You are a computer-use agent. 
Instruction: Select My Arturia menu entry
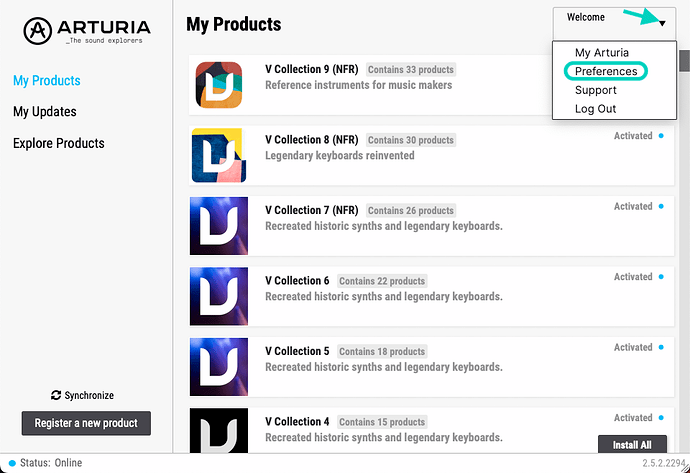[602, 52]
